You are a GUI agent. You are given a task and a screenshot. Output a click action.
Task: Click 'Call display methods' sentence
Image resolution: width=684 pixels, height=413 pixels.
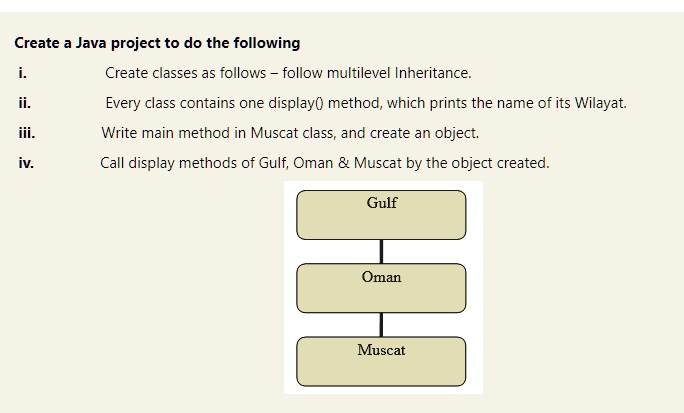[x=325, y=163]
